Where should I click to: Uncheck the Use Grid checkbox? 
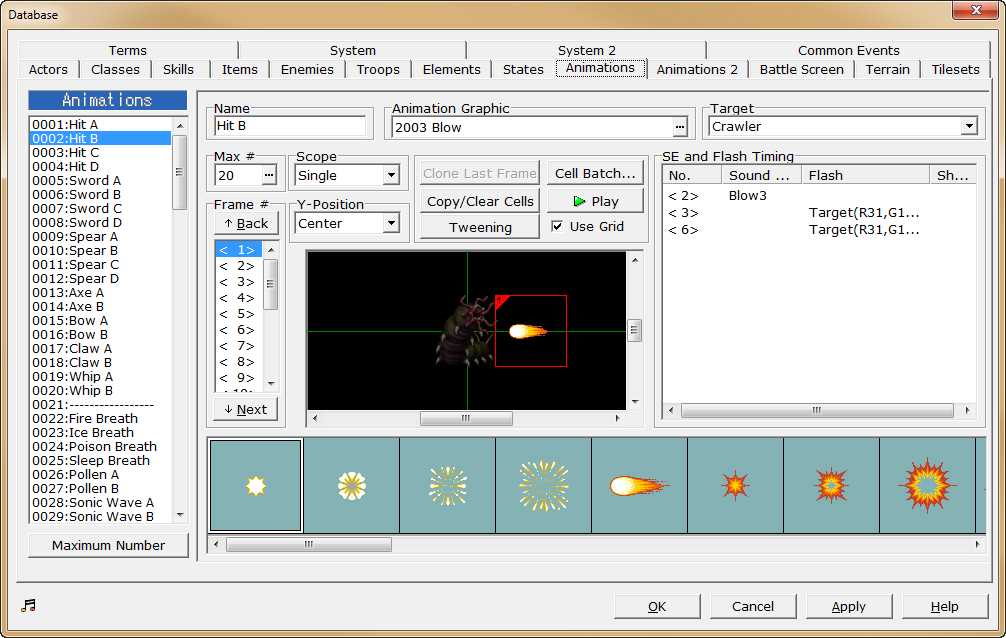coord(557,225)
